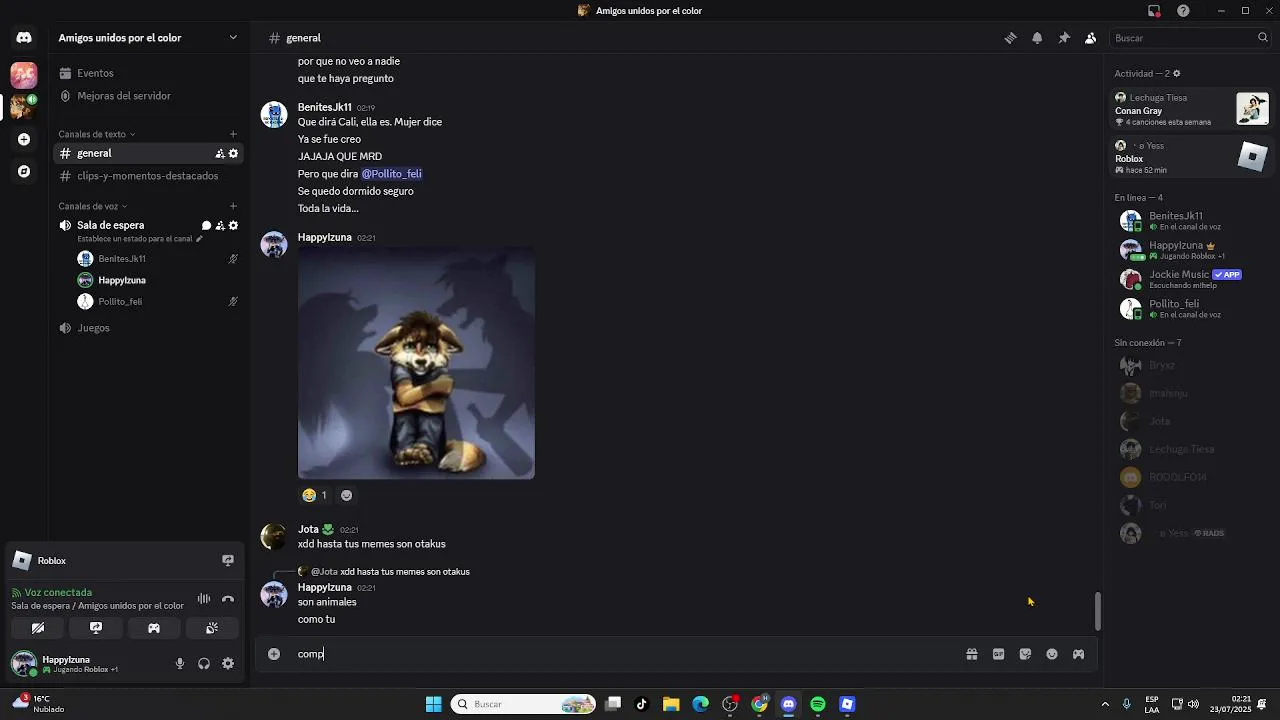Open the soundboard button
Image resolution: width=1280 pixels, height=720 pixels.
click(212, 628)
